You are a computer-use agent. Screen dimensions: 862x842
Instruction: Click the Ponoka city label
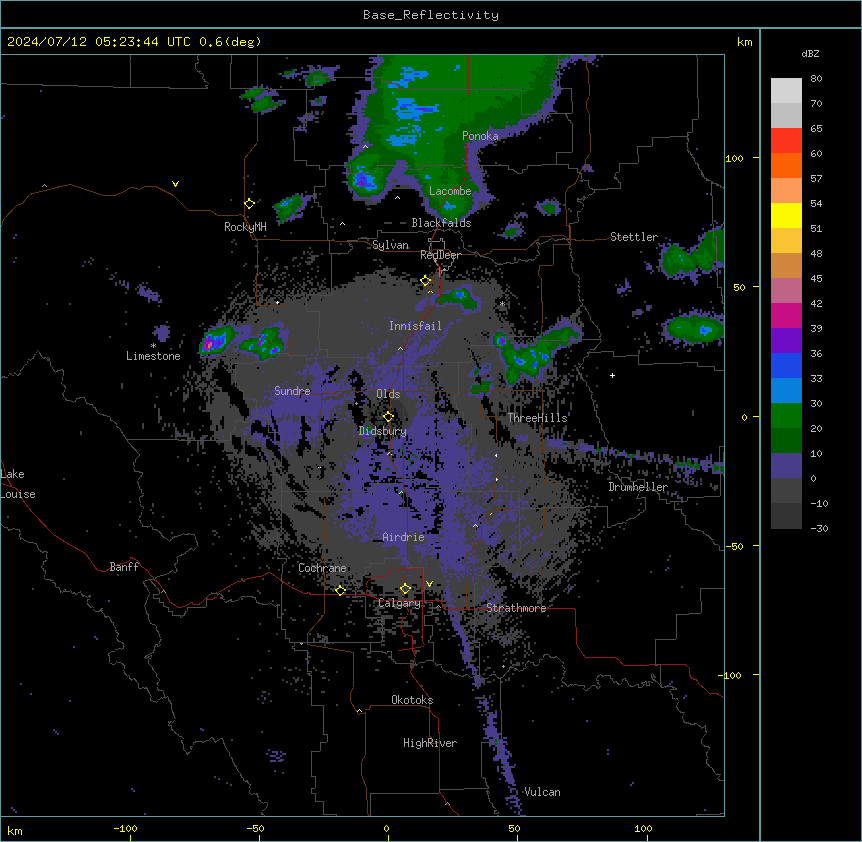pyautogui.click(x=480, y=136)
